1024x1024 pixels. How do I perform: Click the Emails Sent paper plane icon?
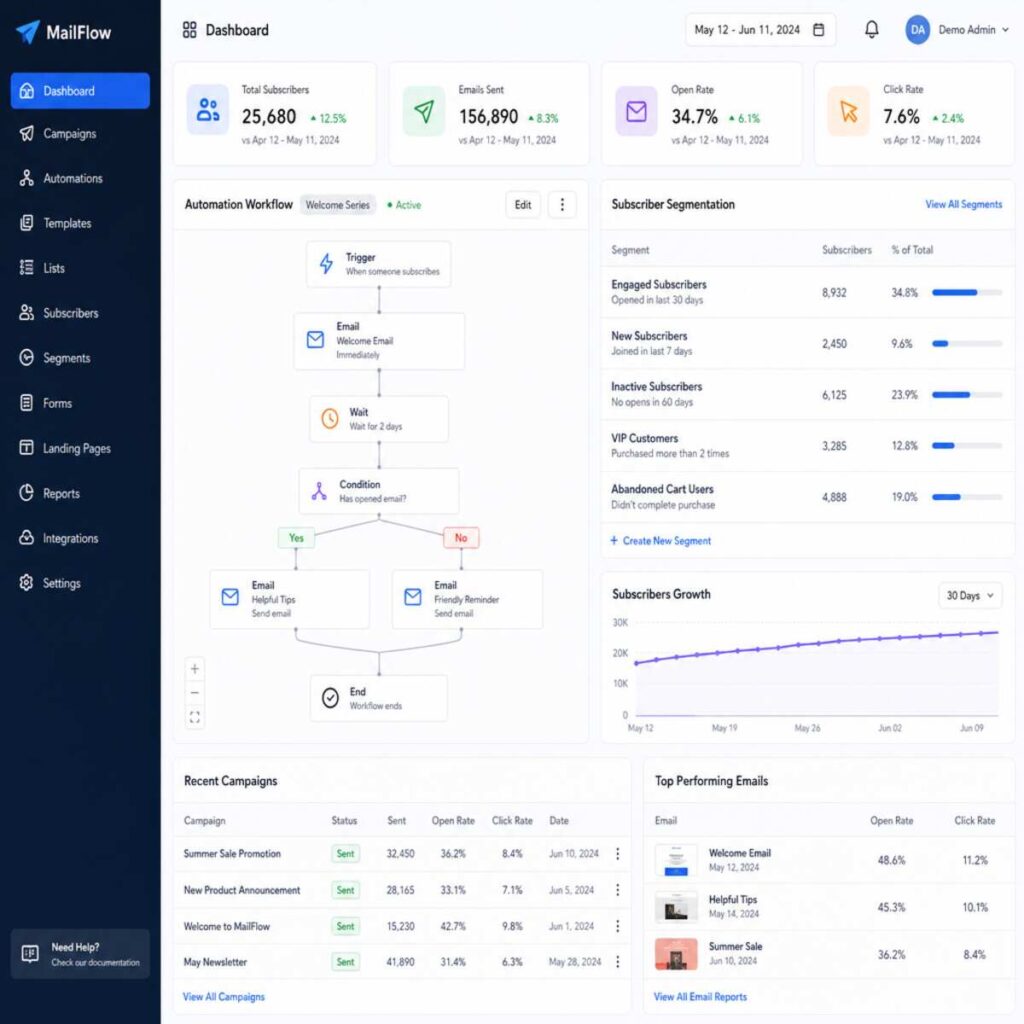click(x=424, y=111)
